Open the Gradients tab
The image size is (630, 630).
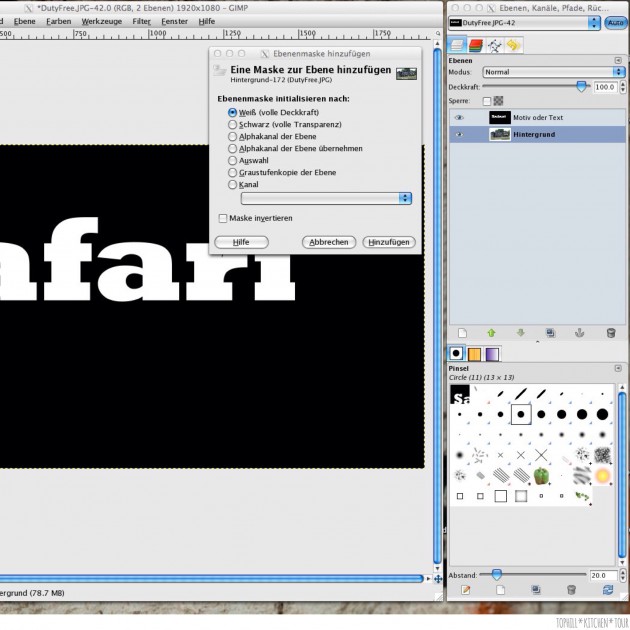click(492, 354)
